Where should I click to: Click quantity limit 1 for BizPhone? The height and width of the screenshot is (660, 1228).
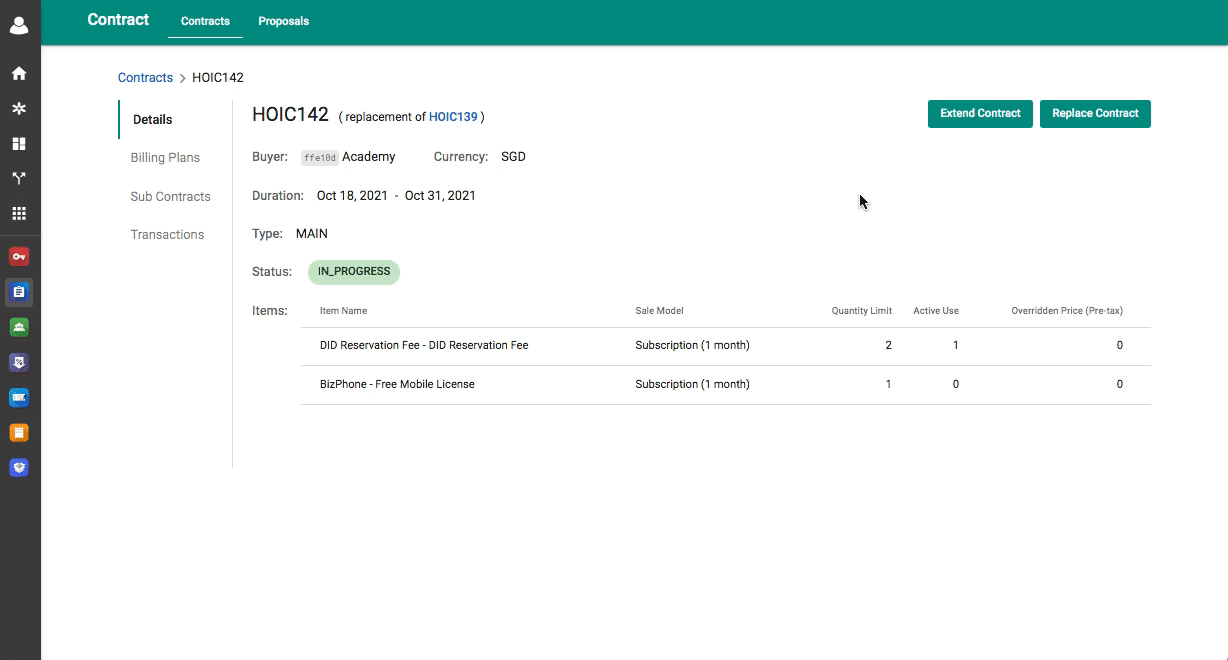(x=888, y=384)
